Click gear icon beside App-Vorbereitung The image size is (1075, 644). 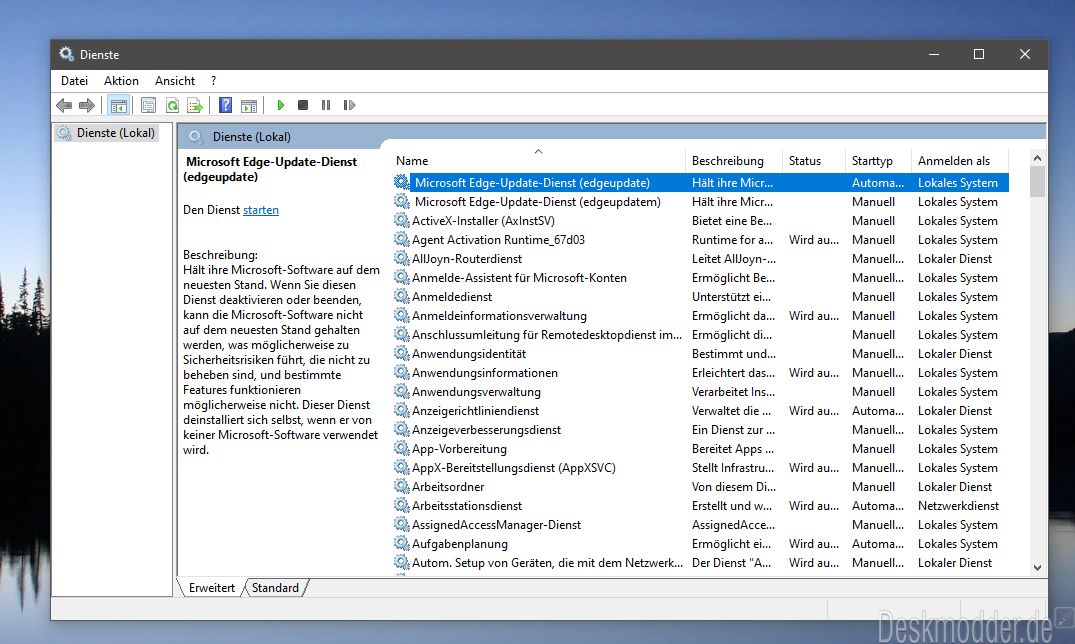[x=402, y=448]
